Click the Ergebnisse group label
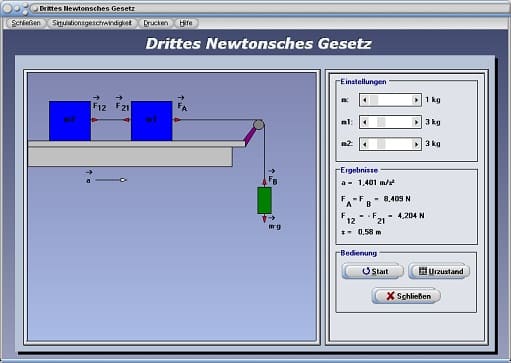The height and width of the screenshot is (363, 511). [x=359, y=170]
